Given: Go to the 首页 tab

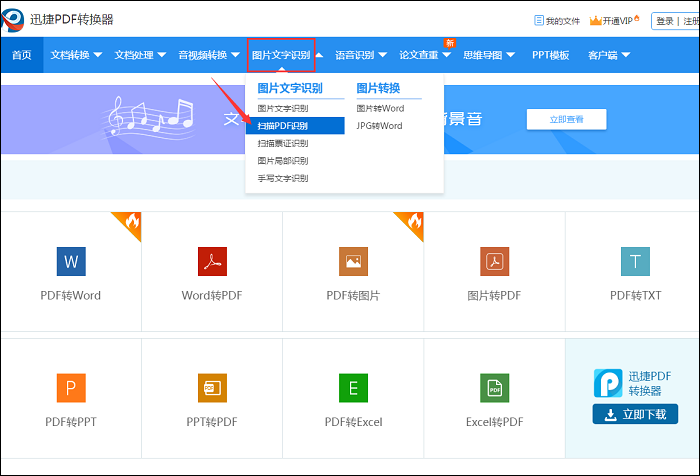Looking at the screenshot, I should (22, 55).
